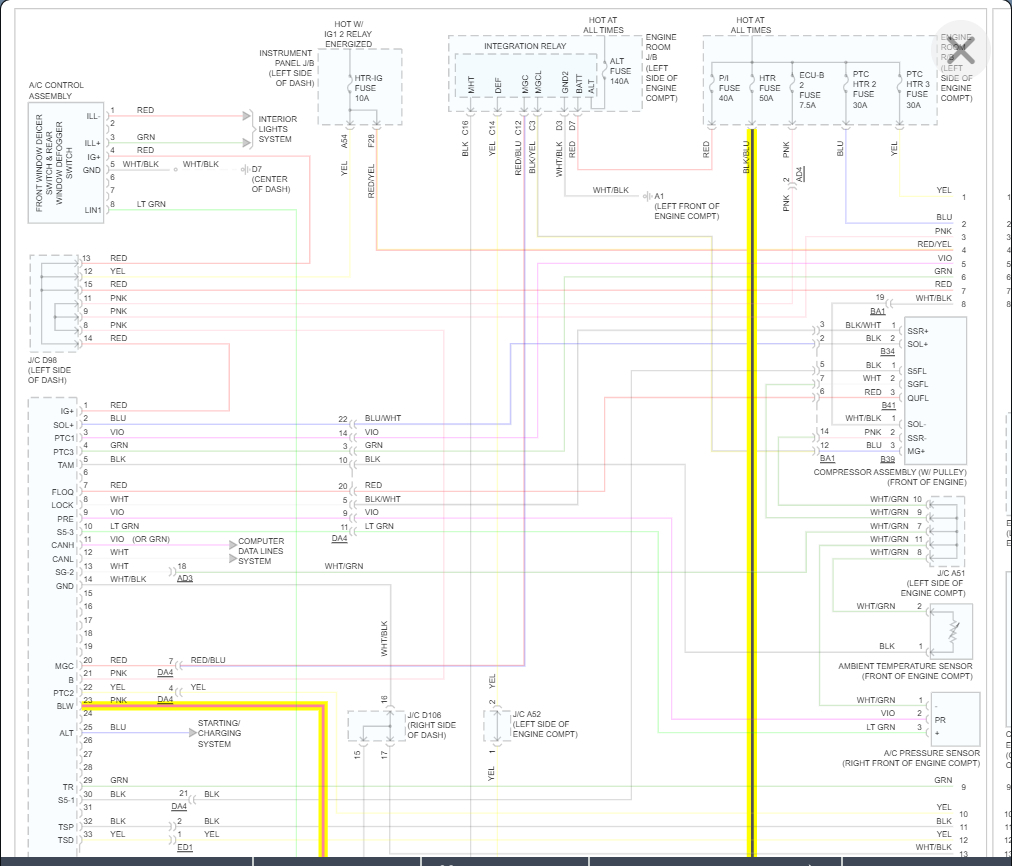Open the COMPUTER DATA LINES SYSTEM reference
The image size is (1012, 866).
click(261, 551)
